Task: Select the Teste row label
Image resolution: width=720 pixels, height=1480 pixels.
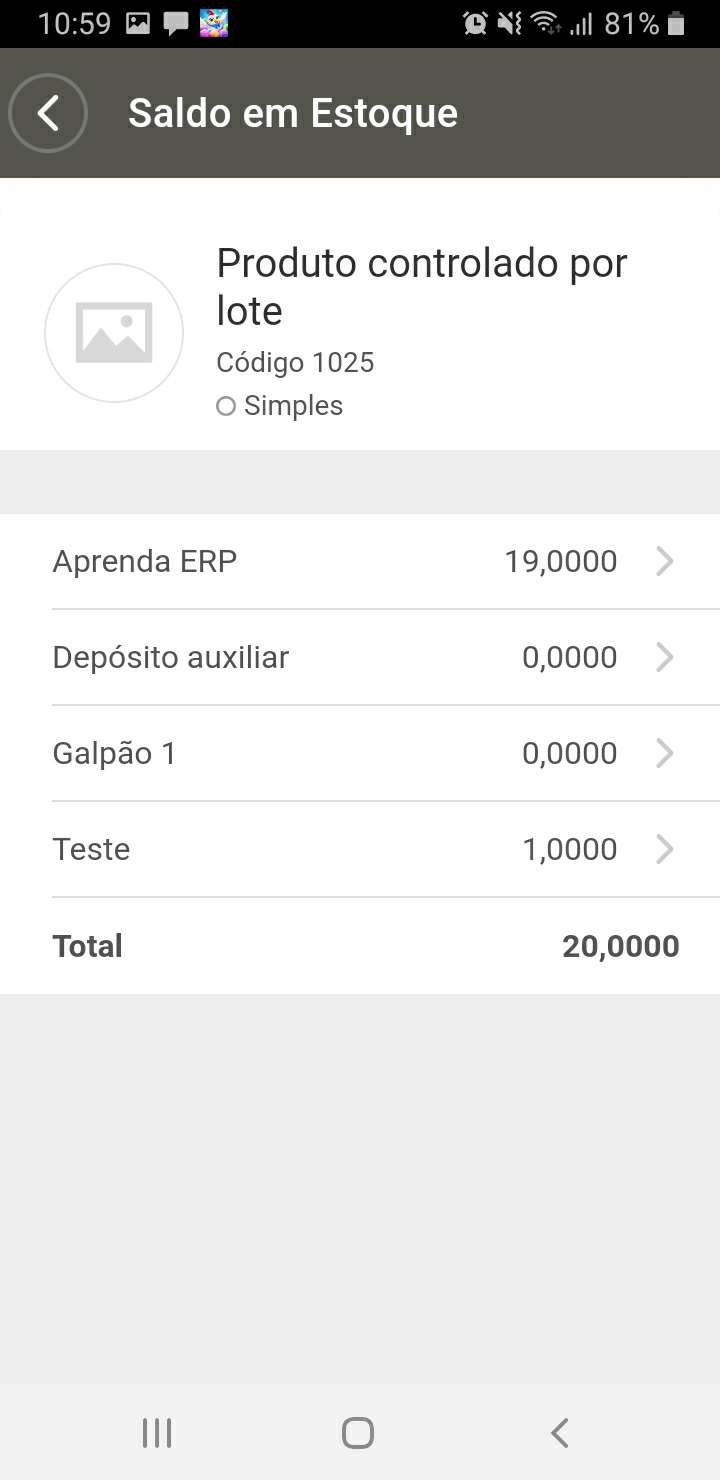Action: coord(91,849)
